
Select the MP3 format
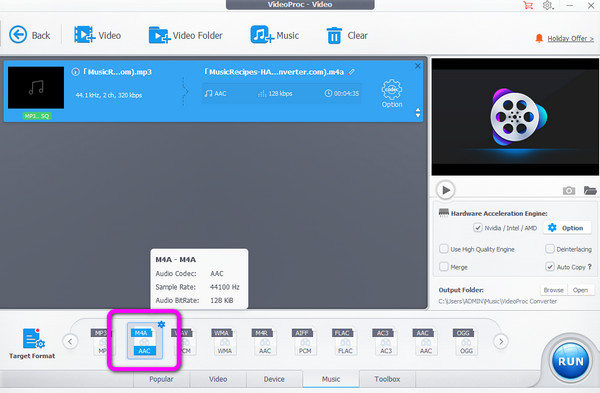[100, 342]
